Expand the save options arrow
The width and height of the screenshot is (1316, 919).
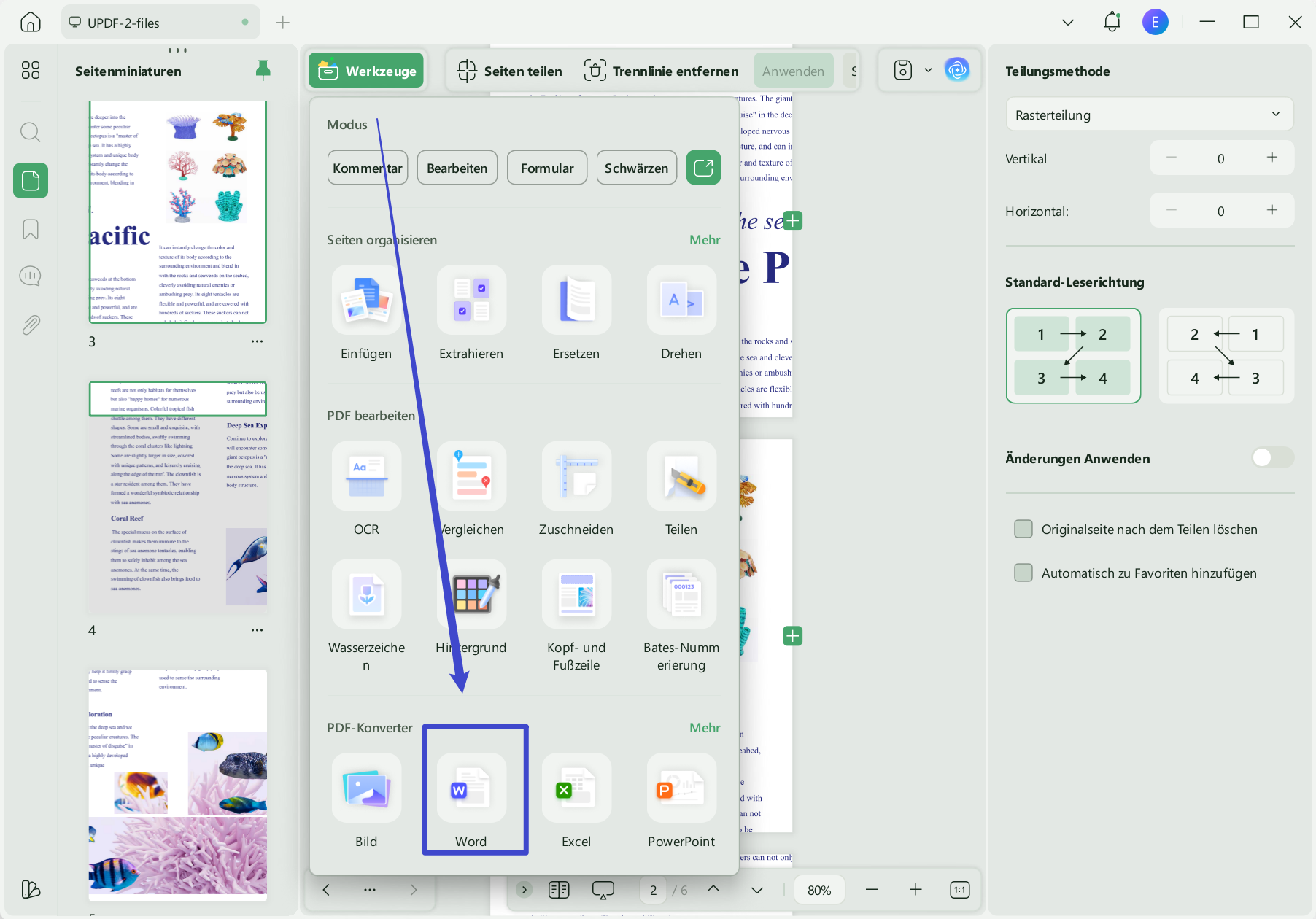pyautogui.click(x=928, y=70)
